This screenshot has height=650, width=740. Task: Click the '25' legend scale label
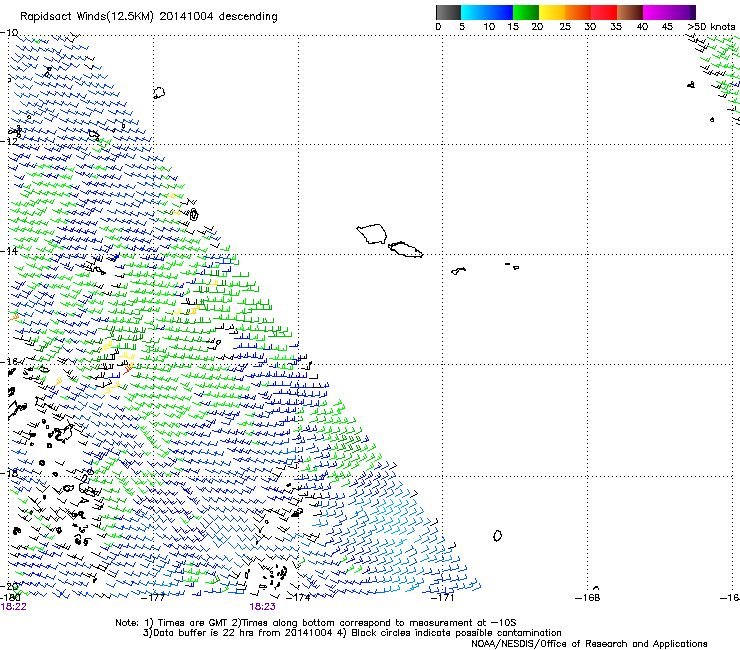(565, 26)
